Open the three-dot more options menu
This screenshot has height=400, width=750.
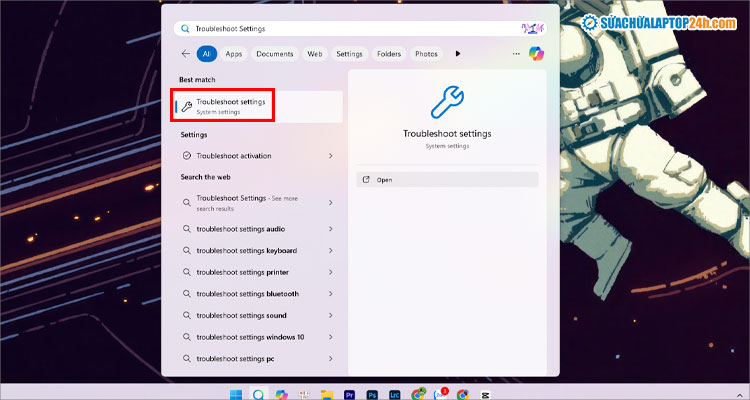pyautogui.click(x=516, y=53)
